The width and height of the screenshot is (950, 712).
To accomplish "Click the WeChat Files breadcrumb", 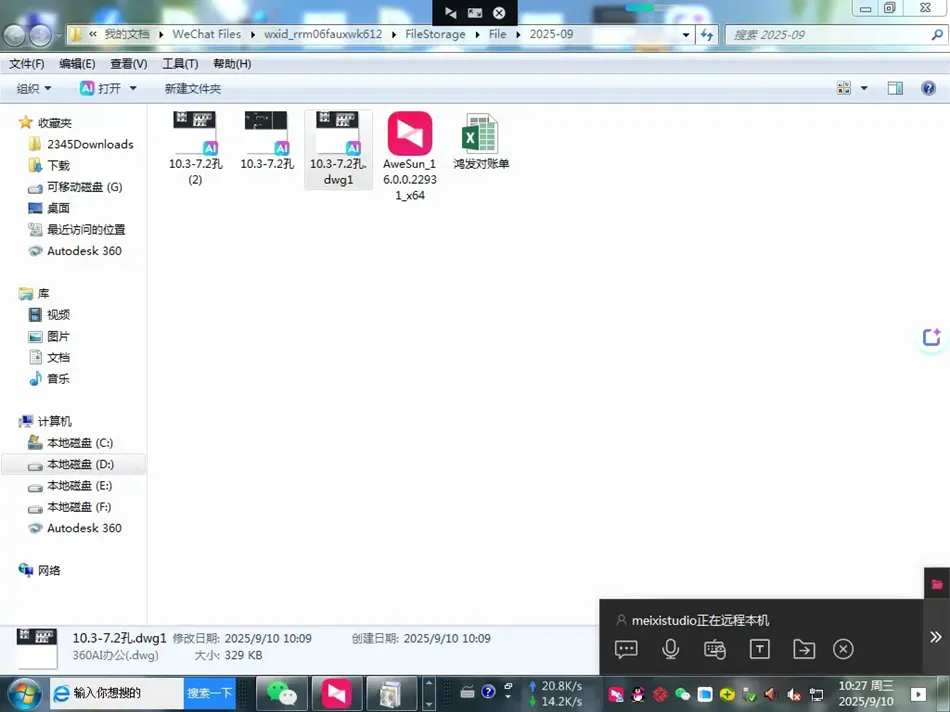I will click(x=207, y=34).
